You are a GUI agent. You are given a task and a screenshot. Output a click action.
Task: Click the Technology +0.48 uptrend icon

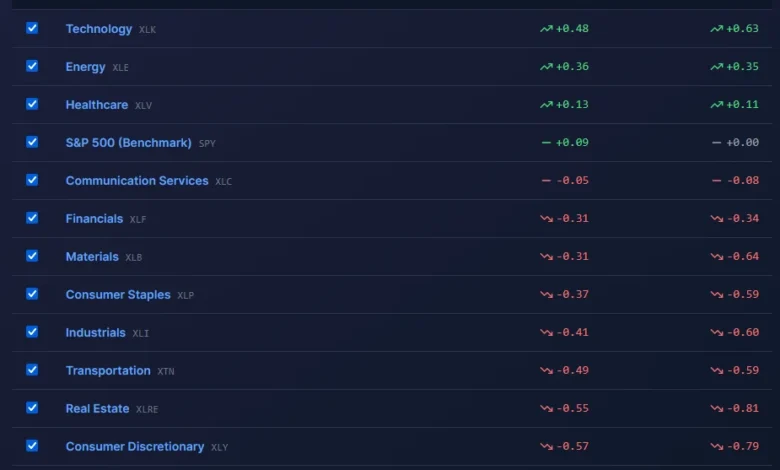546,29
